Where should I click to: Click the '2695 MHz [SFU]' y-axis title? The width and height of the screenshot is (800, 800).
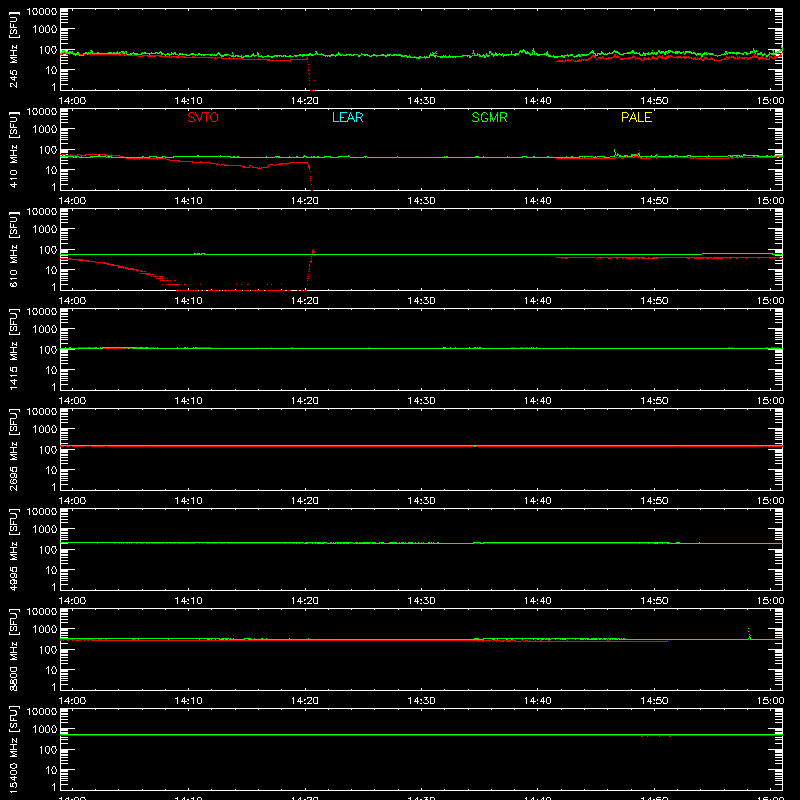(13, 449)
